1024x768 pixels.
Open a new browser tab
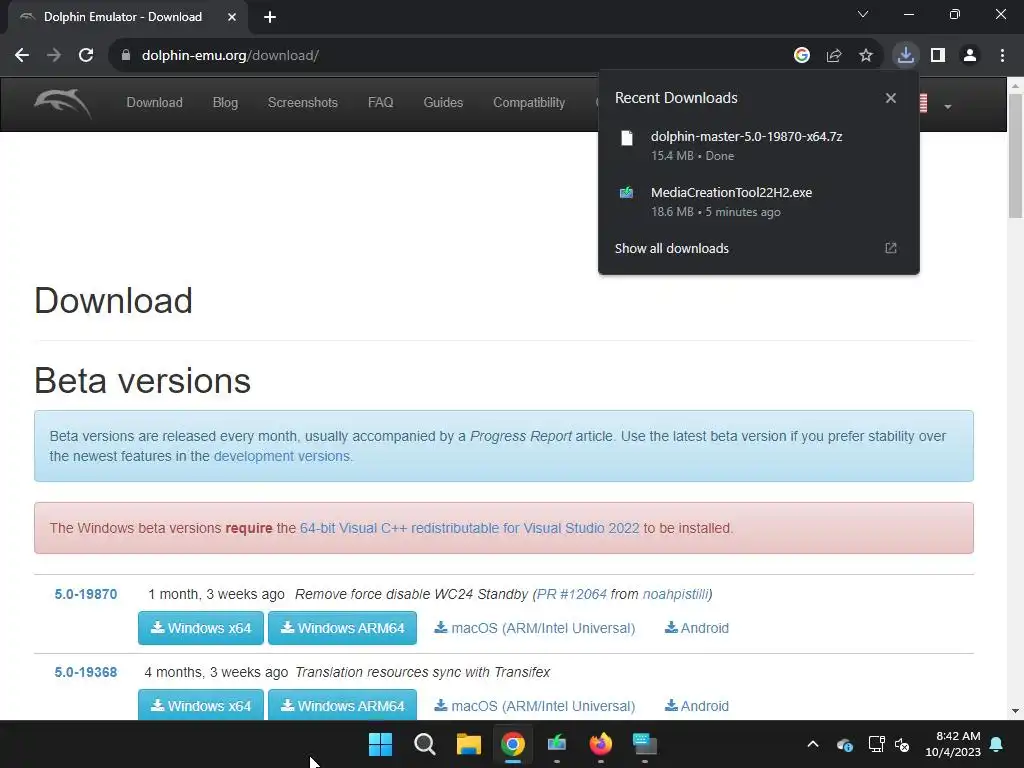[x=270, y=17]
